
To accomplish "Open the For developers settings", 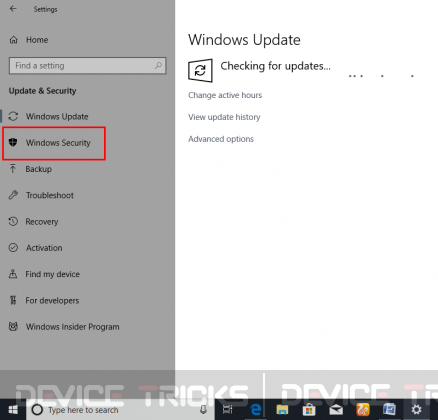I will pyautogui.click(x=52, y=301).
